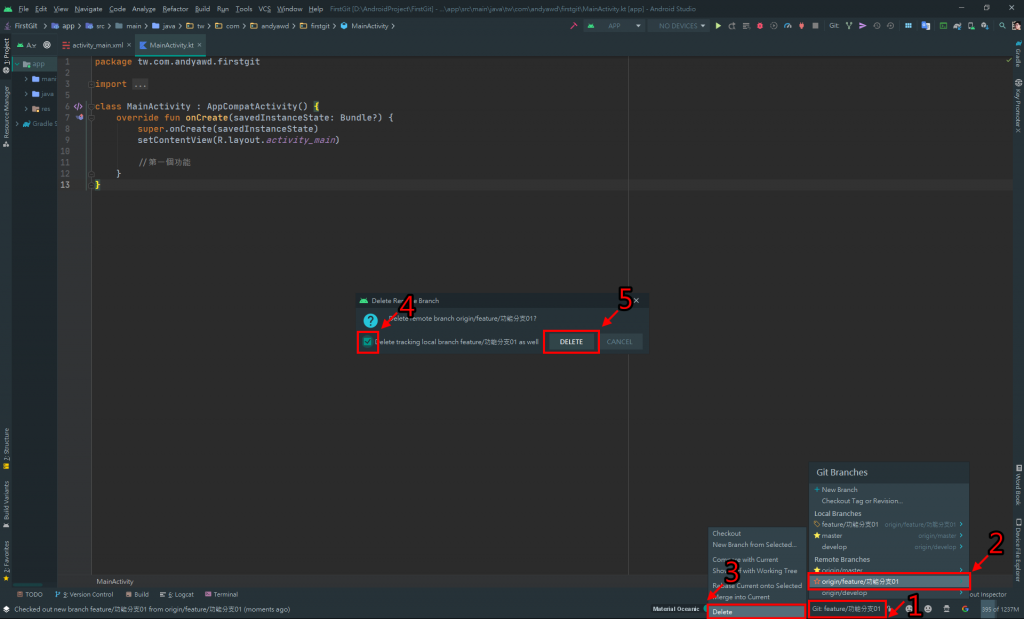1024x619 pixels.
Task: Expand the folded import block
Action: pos(91,84)
